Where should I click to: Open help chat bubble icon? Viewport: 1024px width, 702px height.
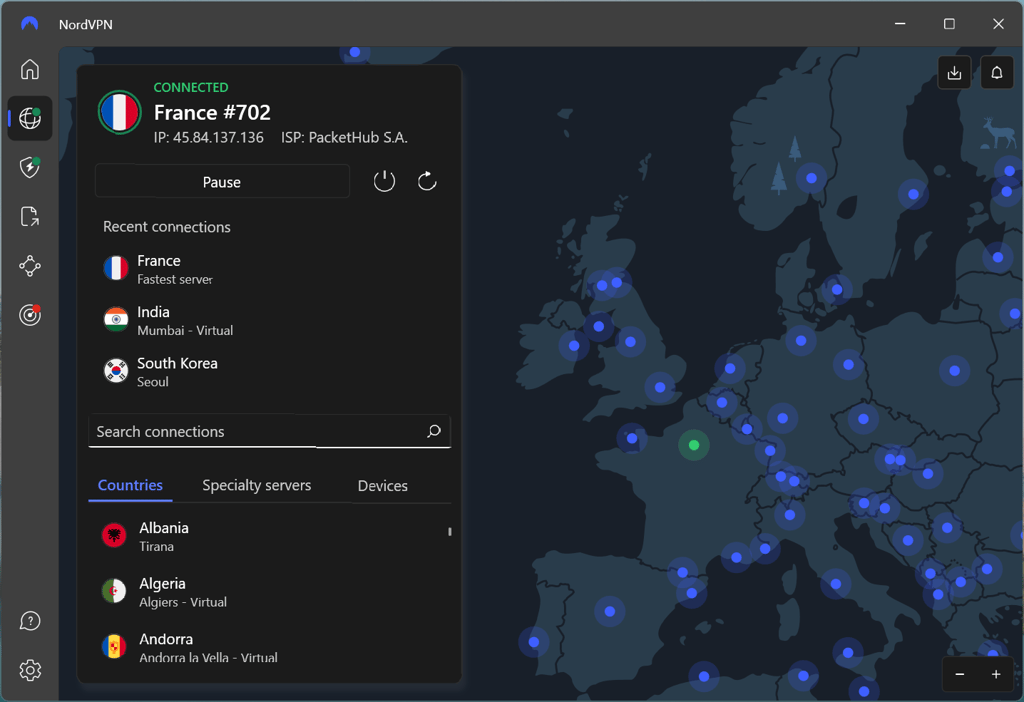[x=30, y=621]
